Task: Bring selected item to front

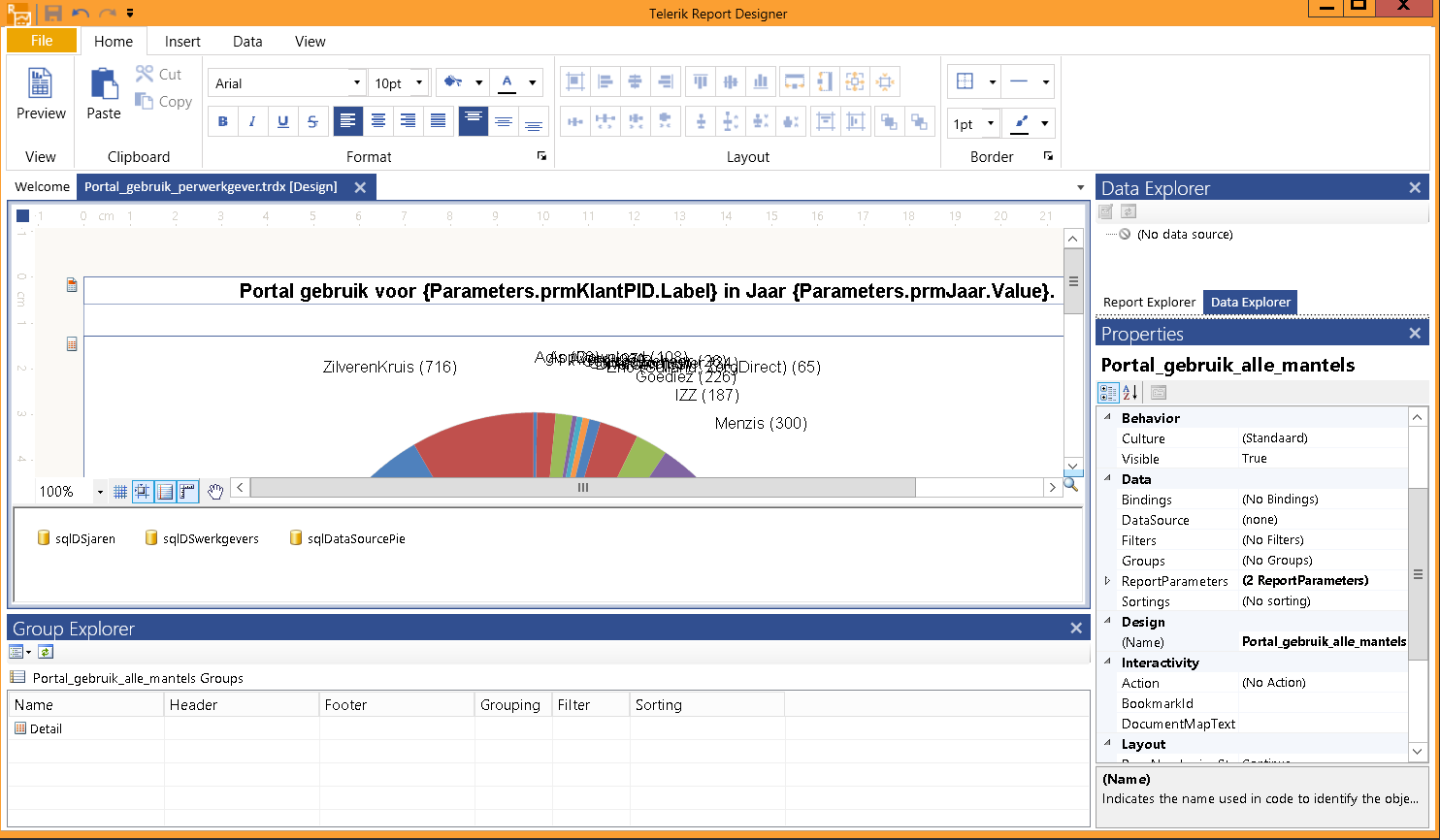Action: tap(888, 121)
